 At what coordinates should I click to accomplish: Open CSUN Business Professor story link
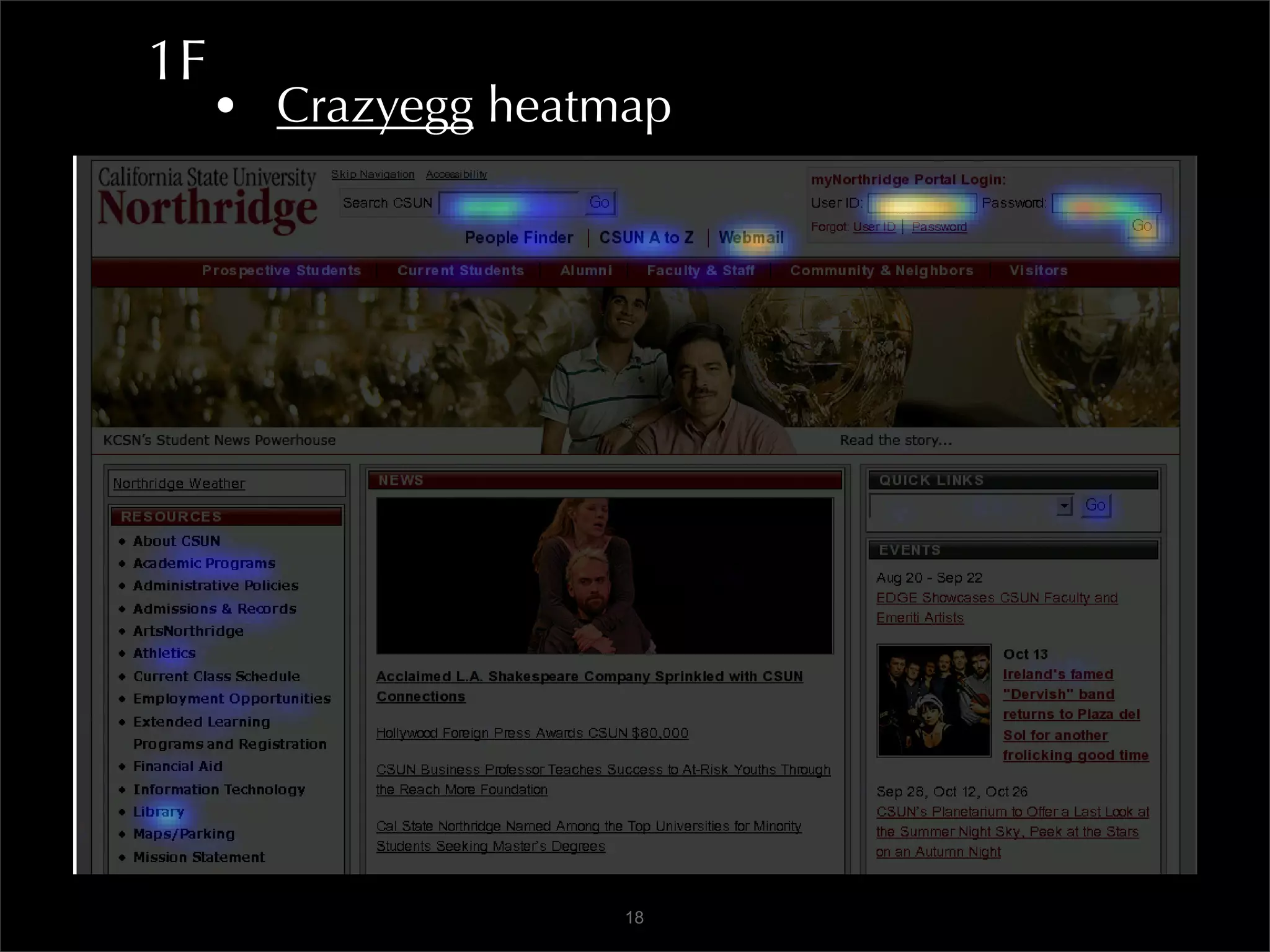click(x=603, y=780)
